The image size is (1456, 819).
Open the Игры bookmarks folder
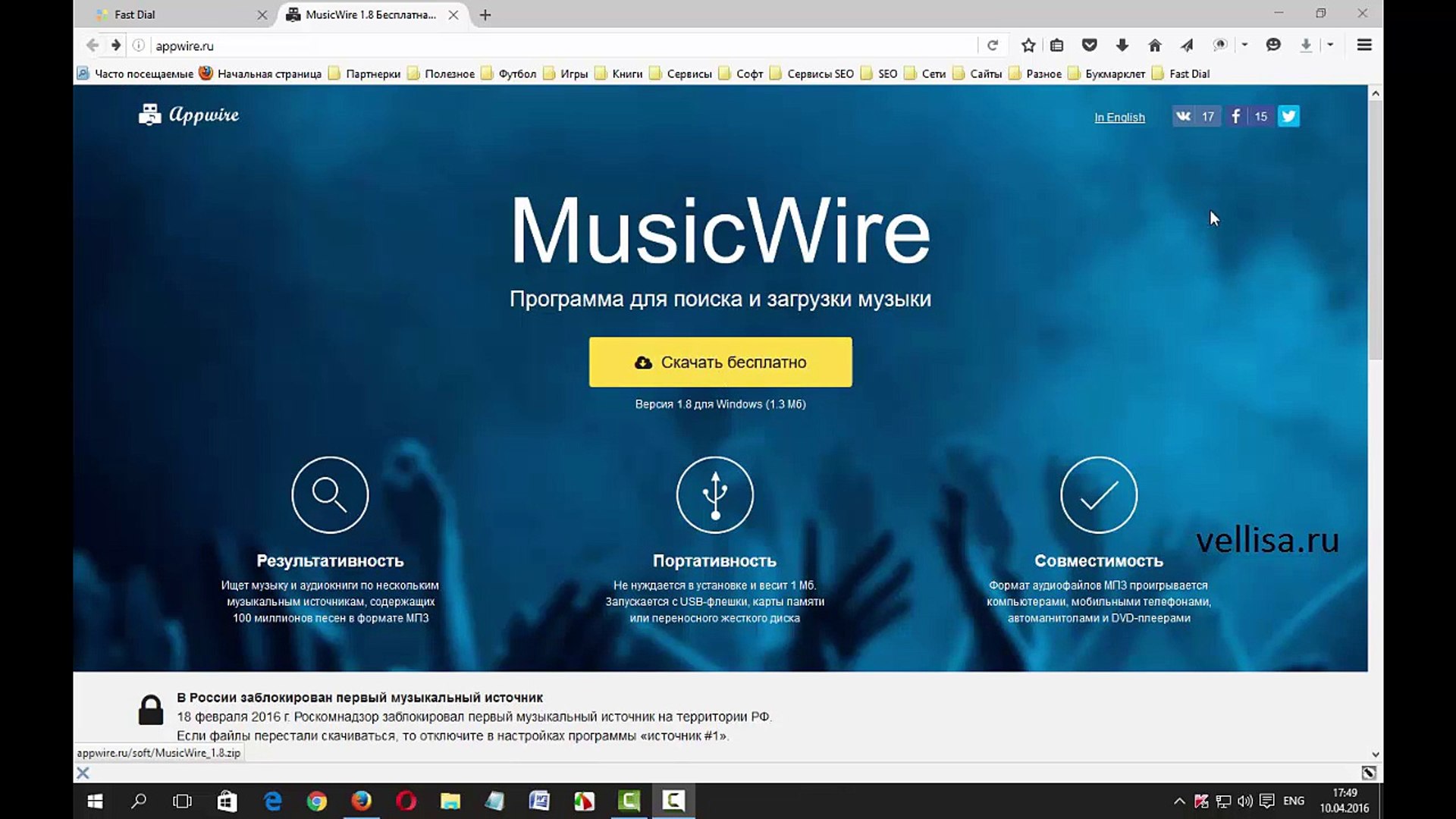566,74
